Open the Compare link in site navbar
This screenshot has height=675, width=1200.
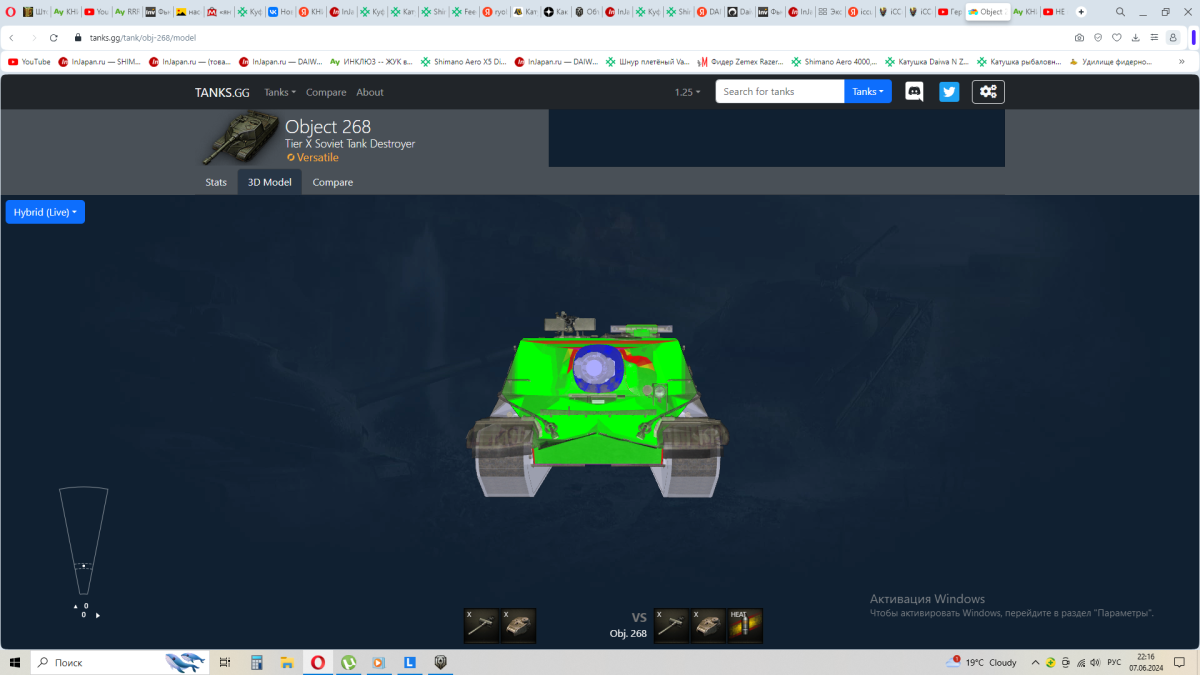(x=326, y=92)
